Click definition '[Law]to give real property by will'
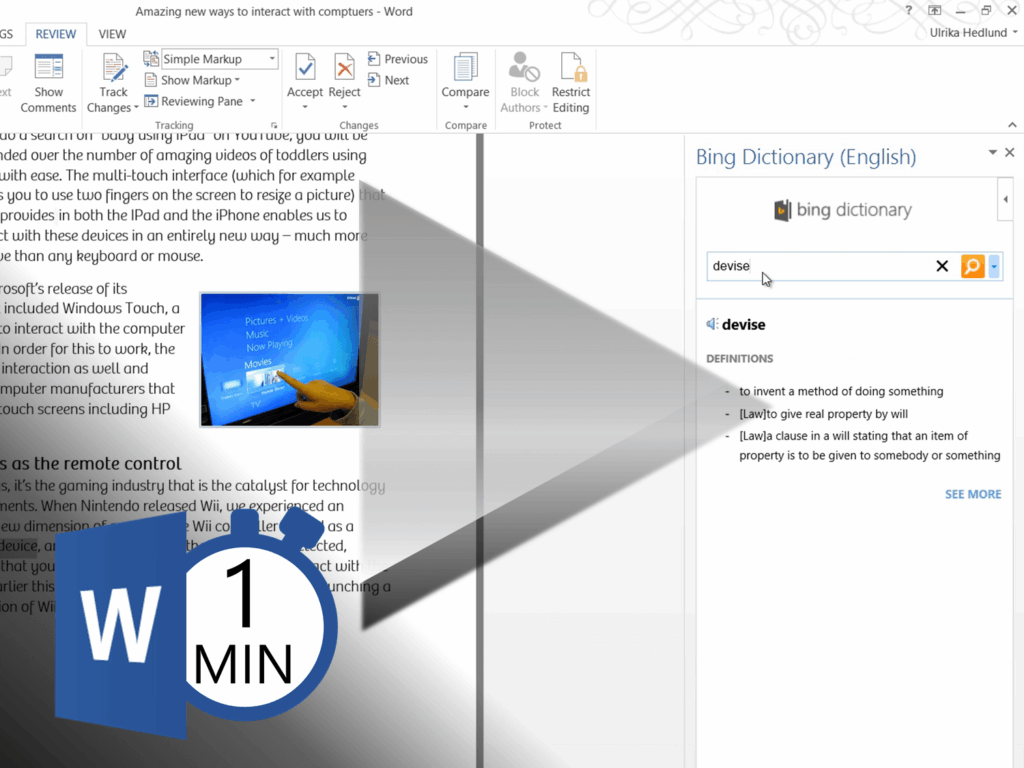The image size is (1024, 768). coord(824,413)
